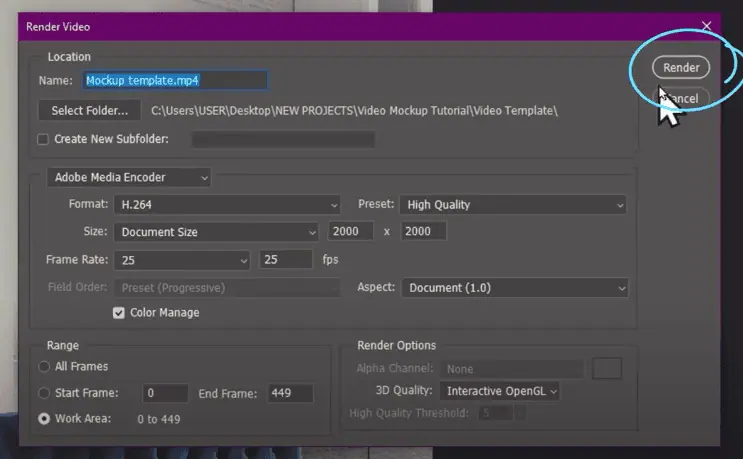This screenshot has width=743, height=459.
Task: Click the Render button
Action: 681,67
